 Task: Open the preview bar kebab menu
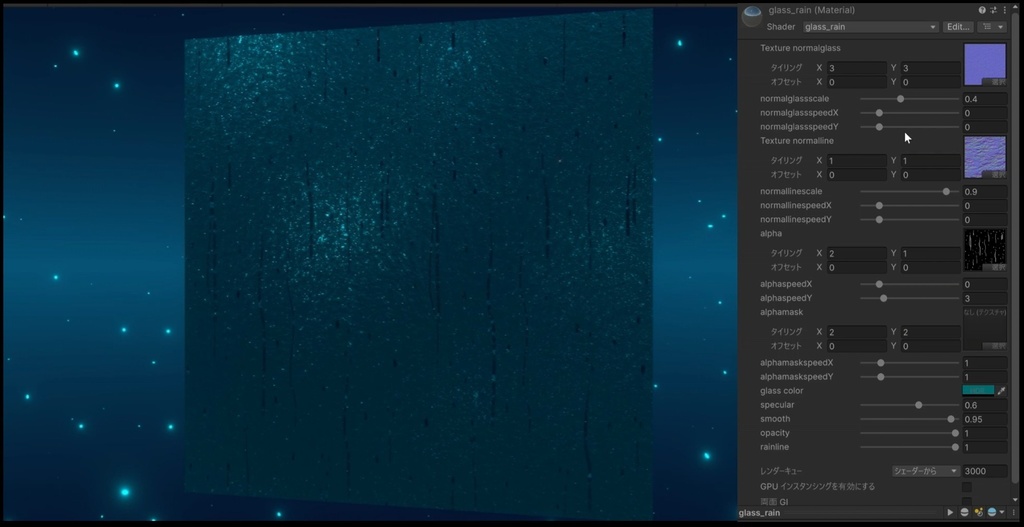point(1014,513)
